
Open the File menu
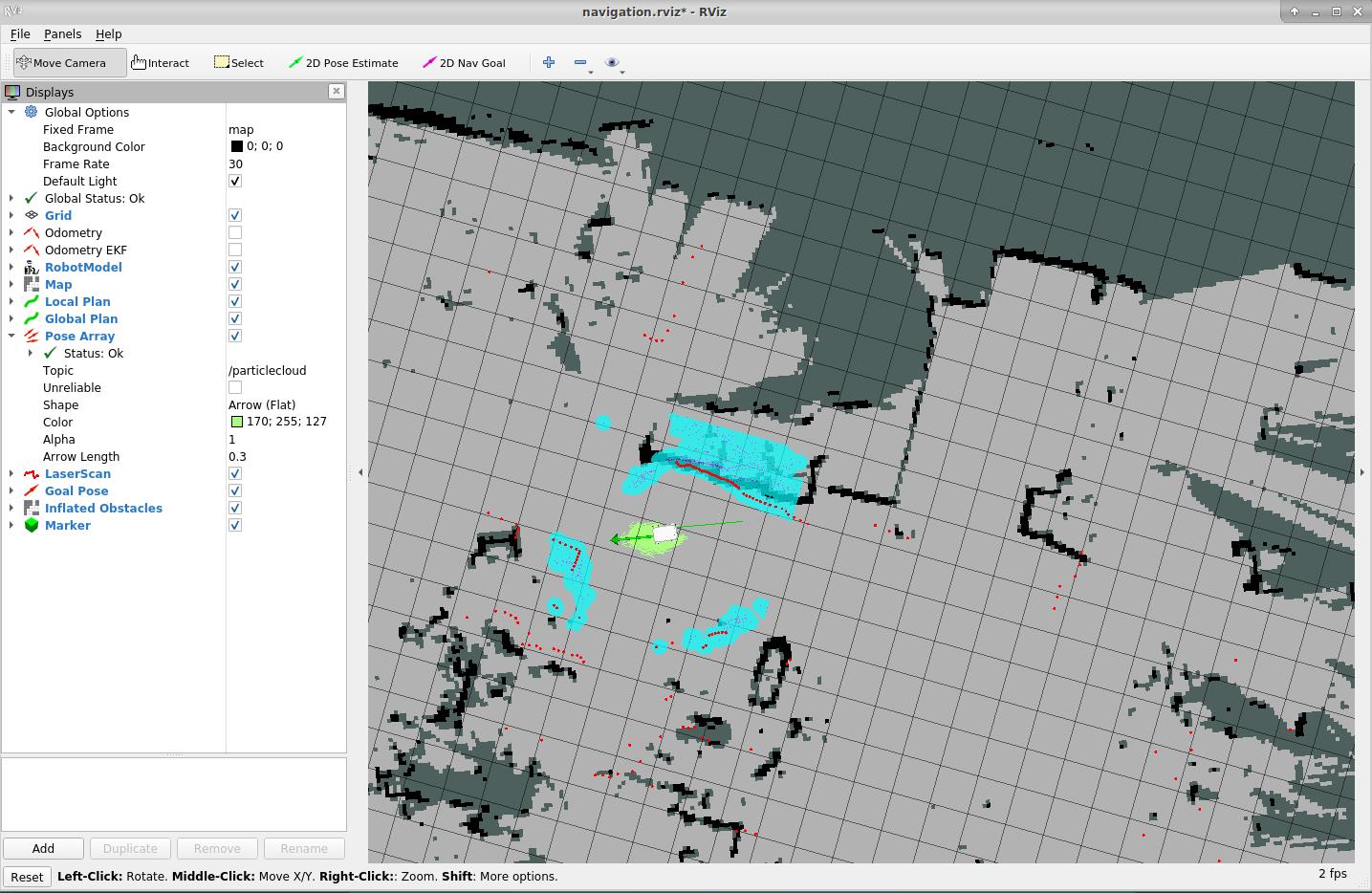[19, 33]
